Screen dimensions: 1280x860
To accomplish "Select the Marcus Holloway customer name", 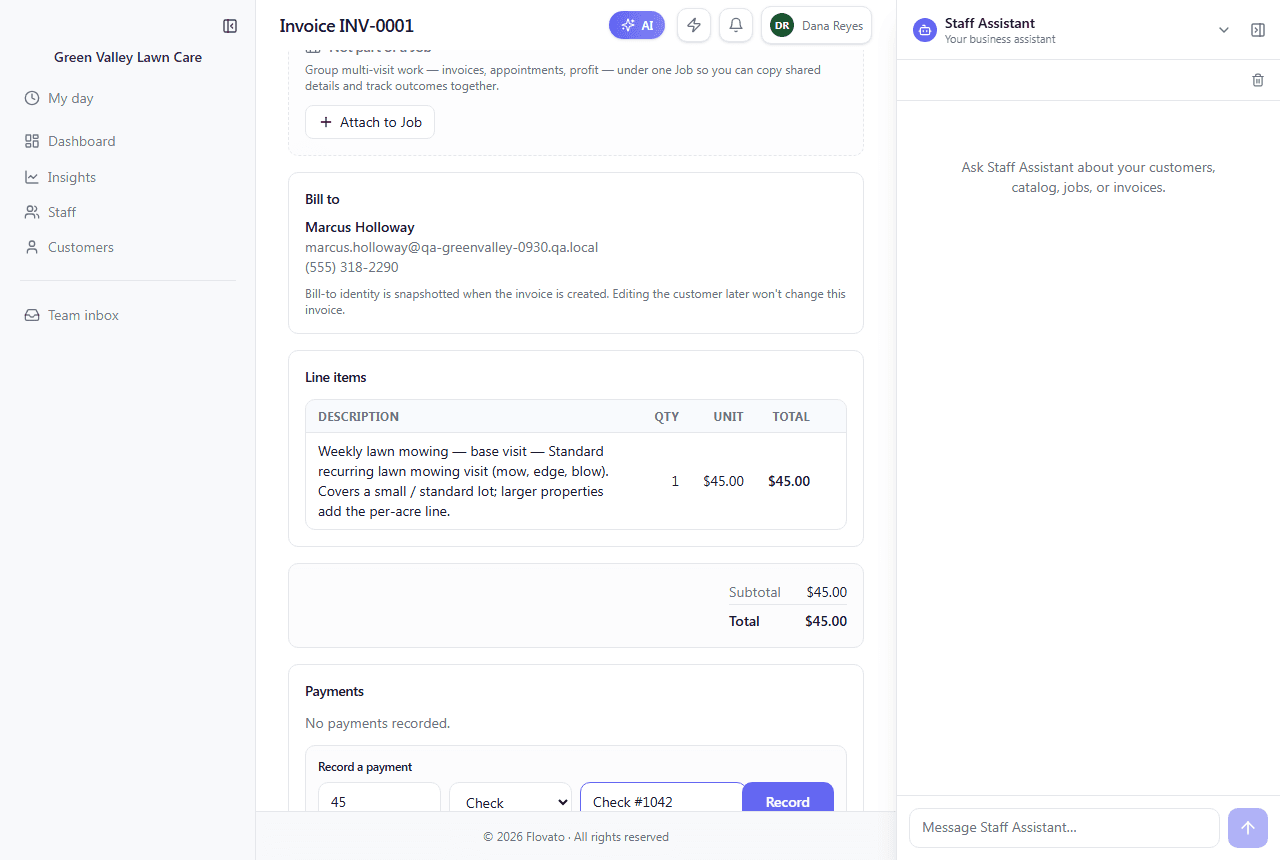I will coord(360,227).
